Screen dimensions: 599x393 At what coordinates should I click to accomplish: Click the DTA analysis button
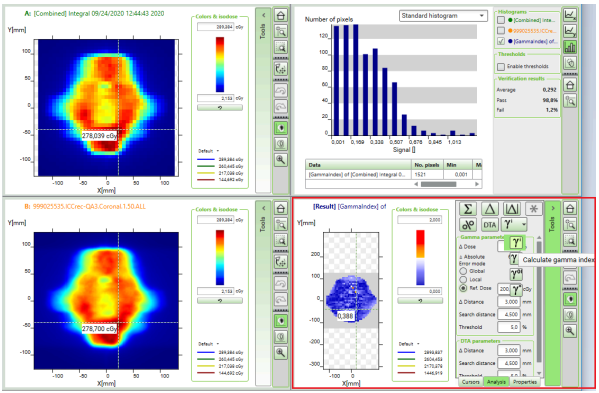pos(490,225)
